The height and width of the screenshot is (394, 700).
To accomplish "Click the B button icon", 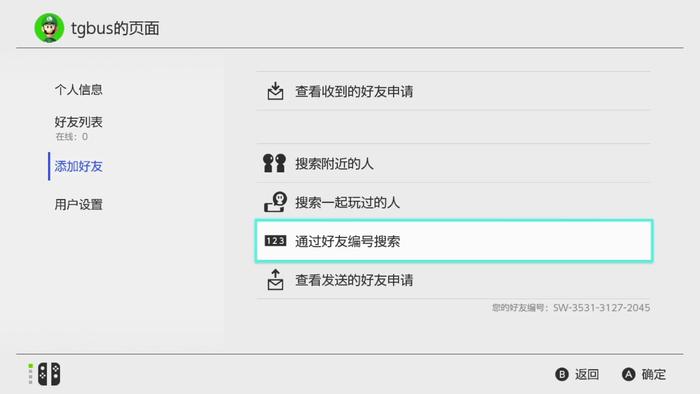I will click(562, 374).
